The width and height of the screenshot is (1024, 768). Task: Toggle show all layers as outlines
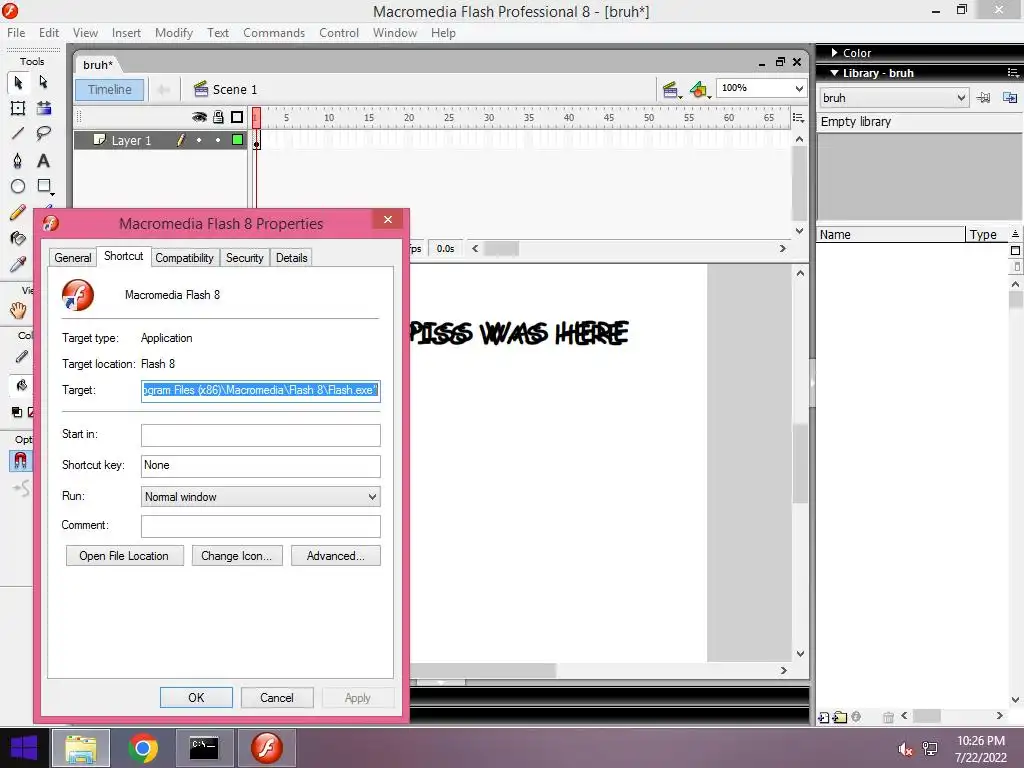(x=237, y=117)
